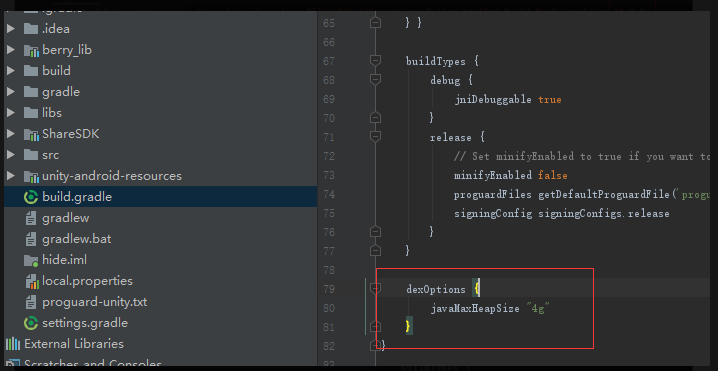
Task: Click the ShareSDK module folder icon
Action: click(x=31, y=134)
